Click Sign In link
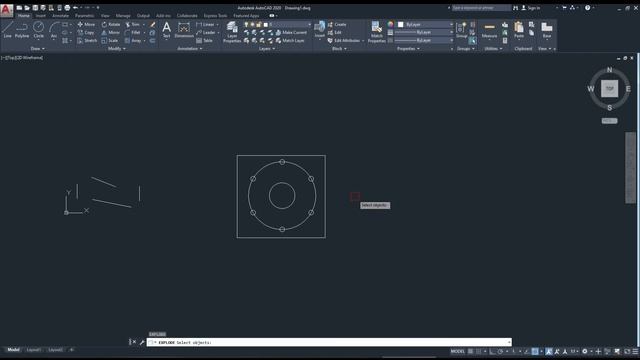Image resolution: width=640 pixels, height=360 pixels. coord(530,8)
